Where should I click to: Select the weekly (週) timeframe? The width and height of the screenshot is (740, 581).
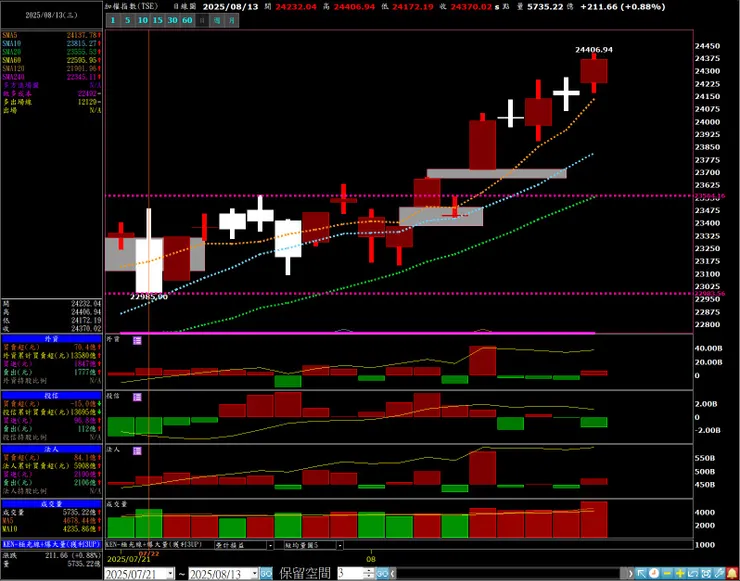pos(217,20)
